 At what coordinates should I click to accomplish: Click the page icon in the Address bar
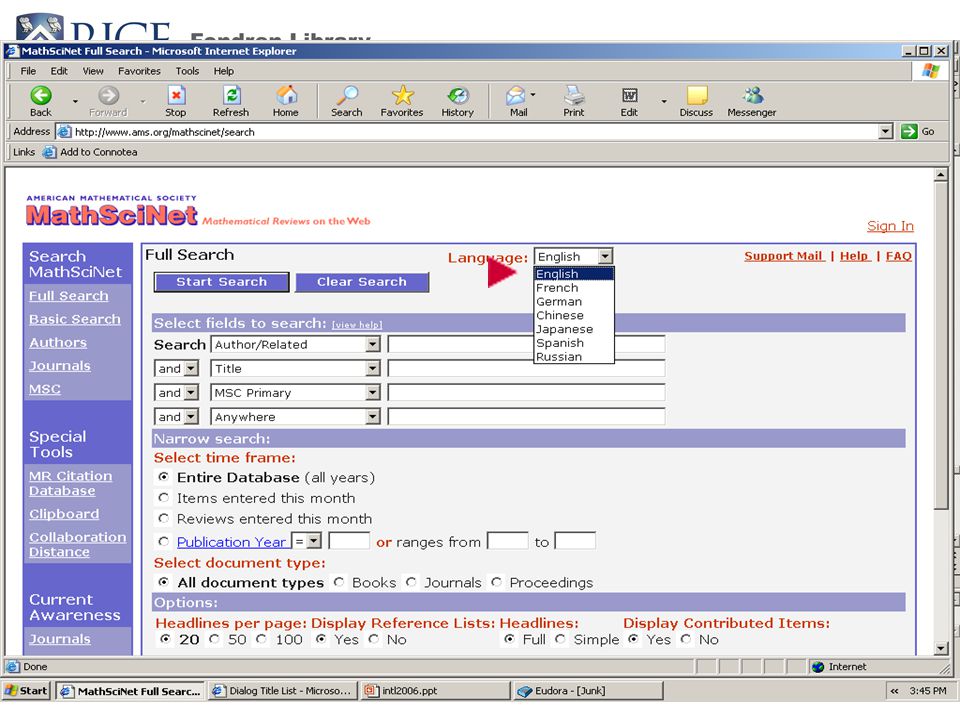pyautogui.click(x=64, y=131)
